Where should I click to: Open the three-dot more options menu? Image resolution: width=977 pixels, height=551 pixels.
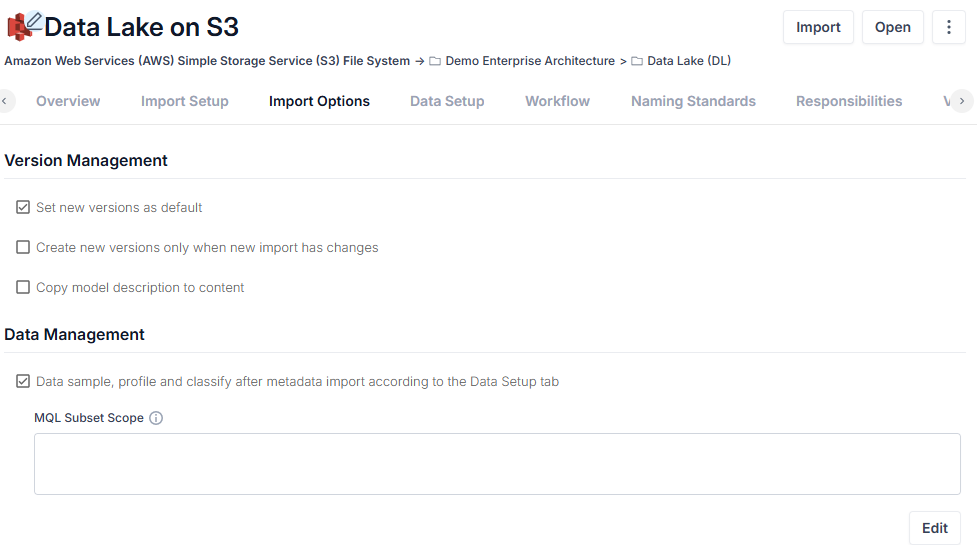click(x=948, y=27)
